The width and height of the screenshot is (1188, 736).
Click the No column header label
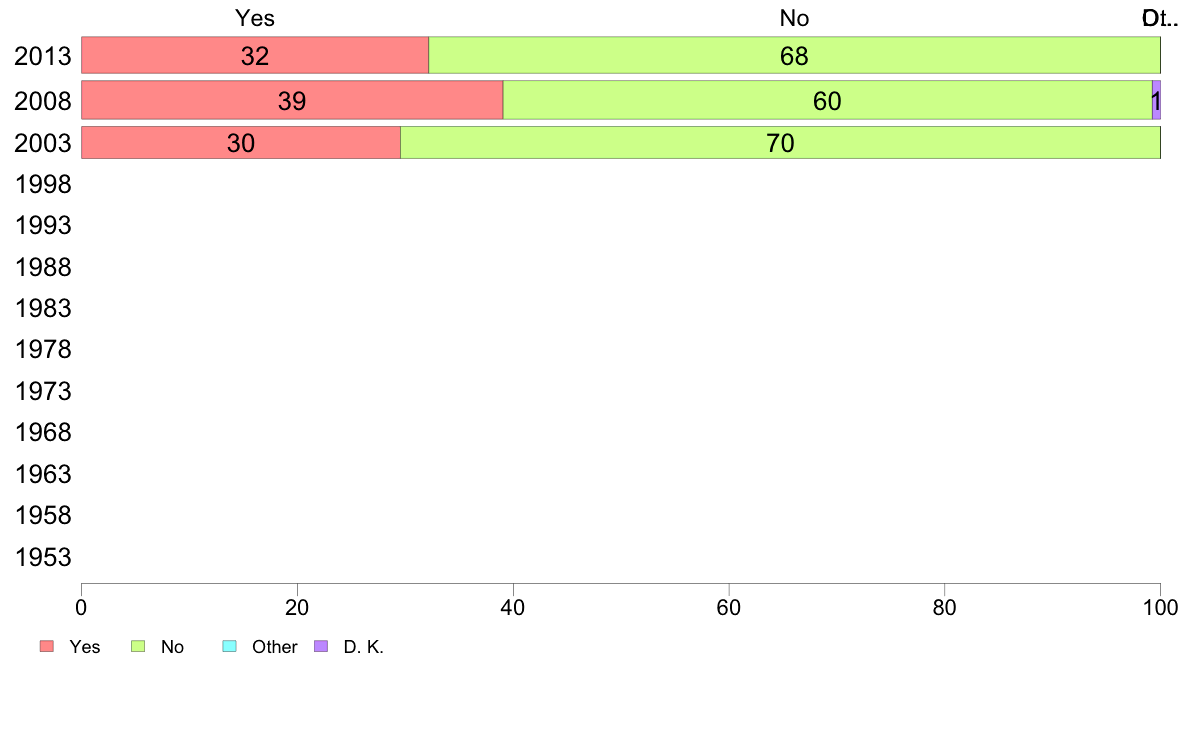794,18
